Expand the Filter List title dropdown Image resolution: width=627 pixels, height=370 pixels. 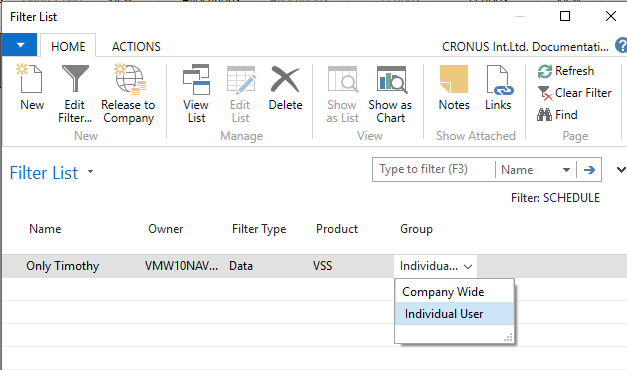(x=90, y=172)
